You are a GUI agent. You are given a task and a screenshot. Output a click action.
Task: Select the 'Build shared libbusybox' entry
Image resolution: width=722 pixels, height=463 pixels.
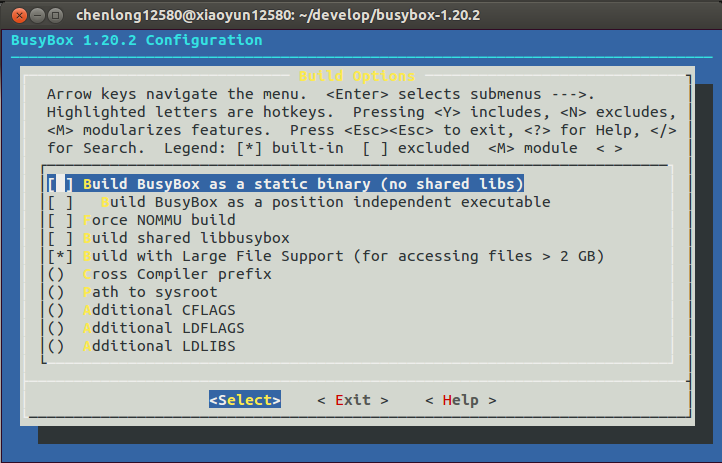(186, 238)
